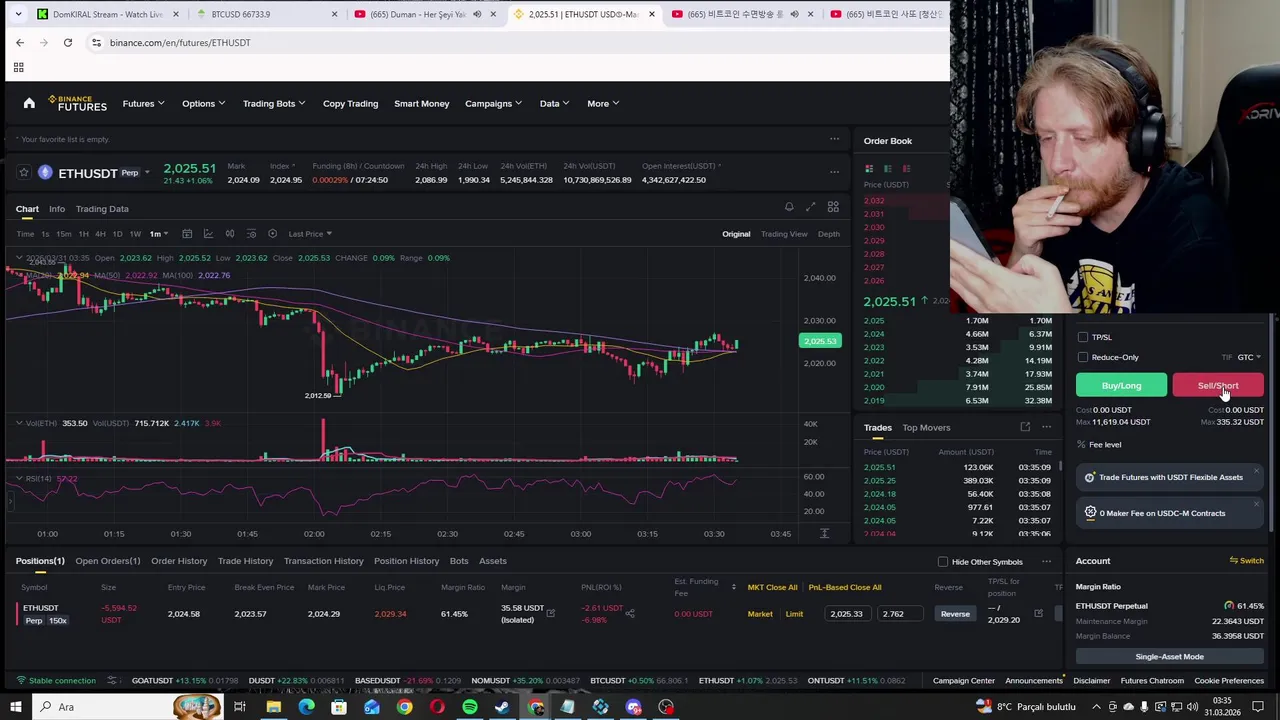Add ETHUSDT to favorites with star icon
The width and height of the screenshot is (1280, 720).
(x=24, y=173)
